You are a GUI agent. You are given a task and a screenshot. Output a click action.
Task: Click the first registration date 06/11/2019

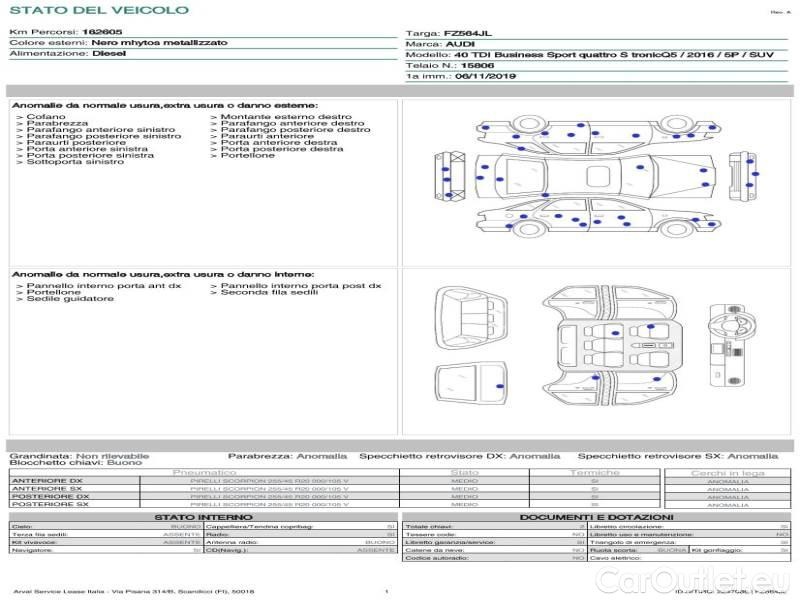(485, 76)
